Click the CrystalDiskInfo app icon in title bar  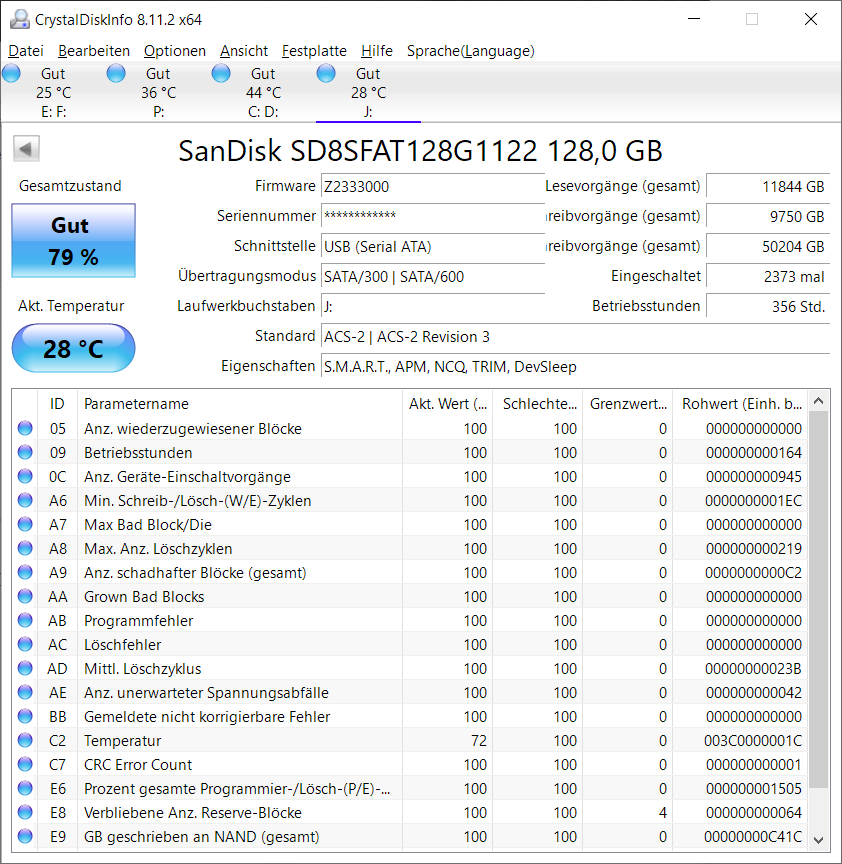coord(19,19)
